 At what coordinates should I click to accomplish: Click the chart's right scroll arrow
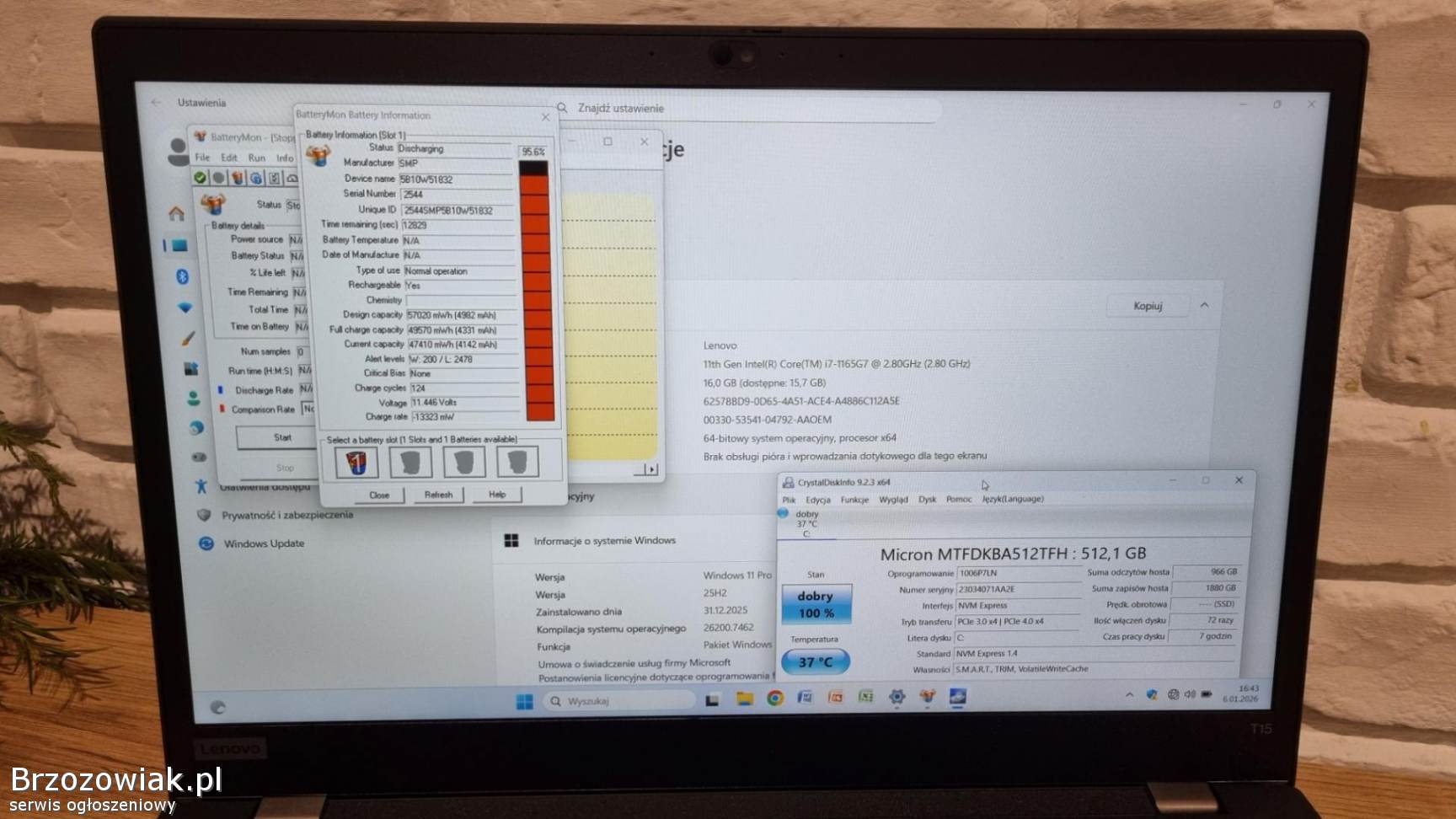[x=651, y=469]
